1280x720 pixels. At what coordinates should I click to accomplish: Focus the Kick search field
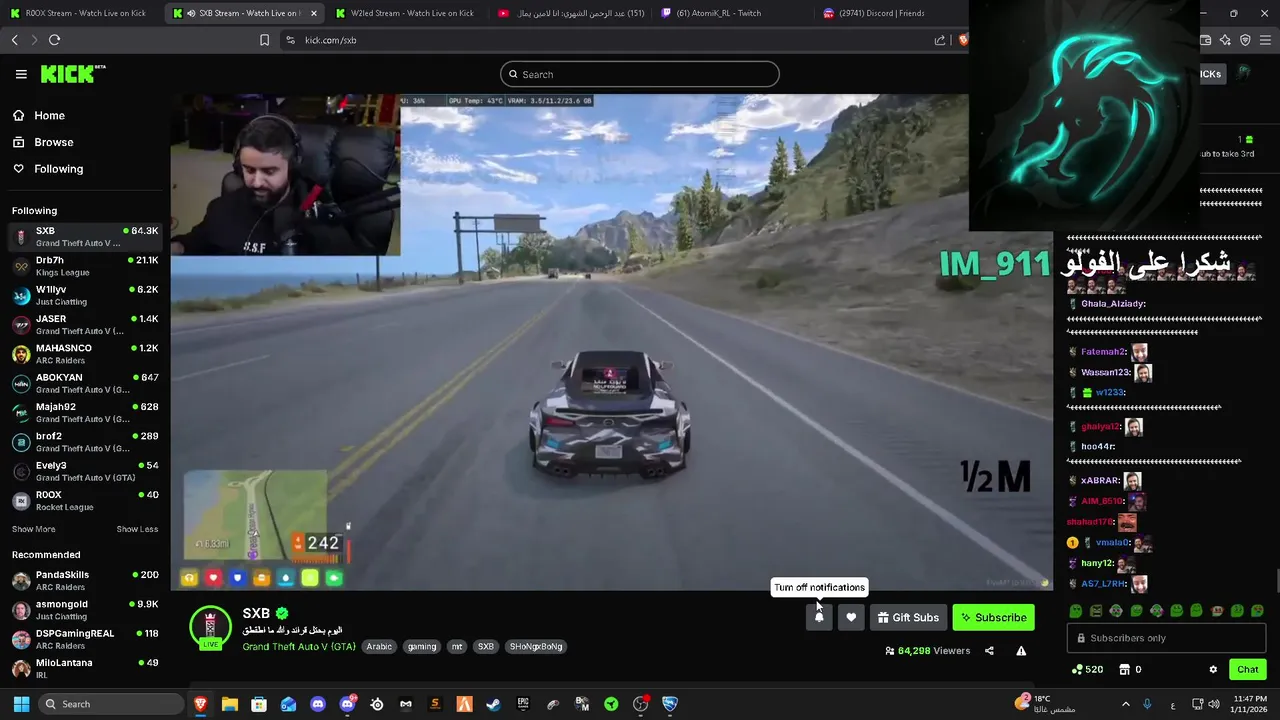(x=640, y=74)
